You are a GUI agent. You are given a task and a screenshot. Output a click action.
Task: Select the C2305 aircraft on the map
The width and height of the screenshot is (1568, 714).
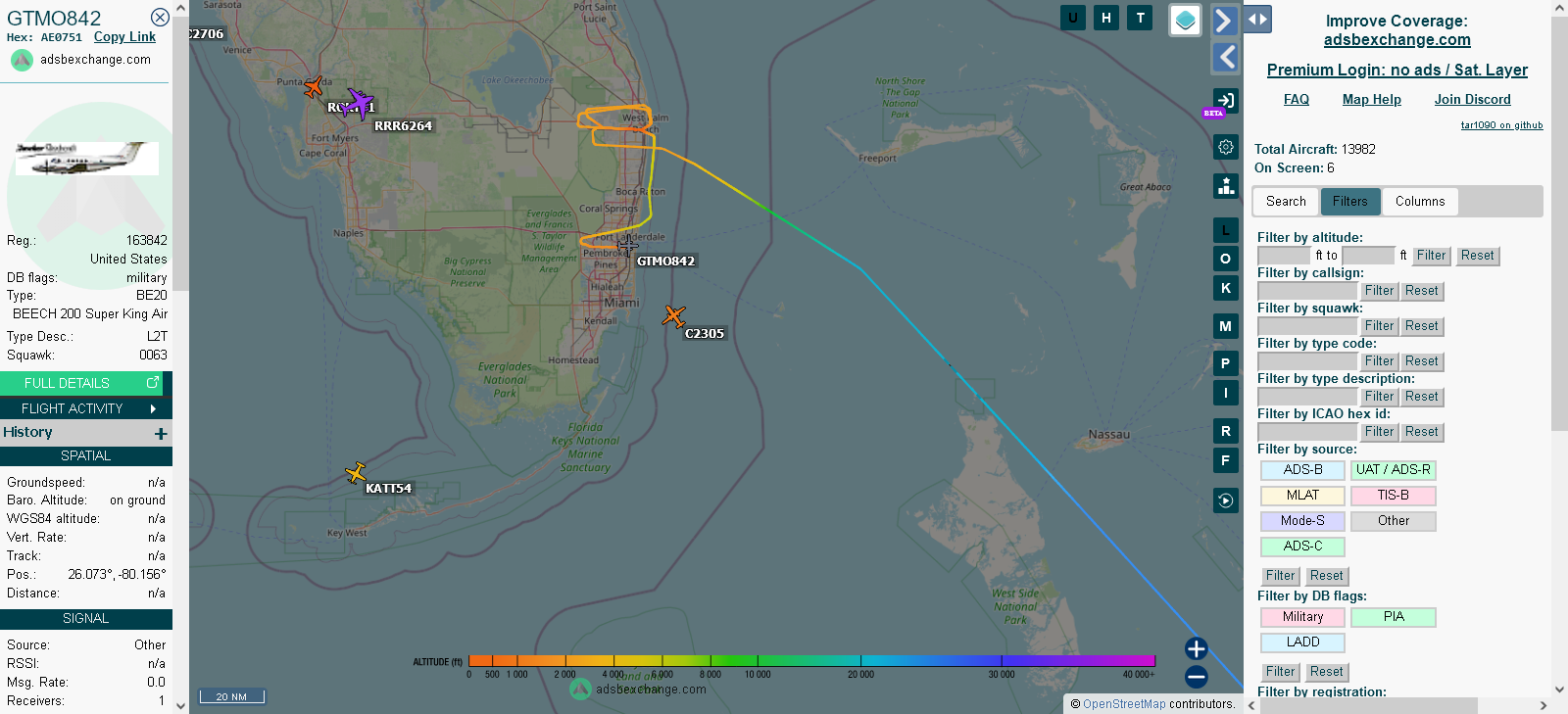pyautogui.click(x=673, y=315)
